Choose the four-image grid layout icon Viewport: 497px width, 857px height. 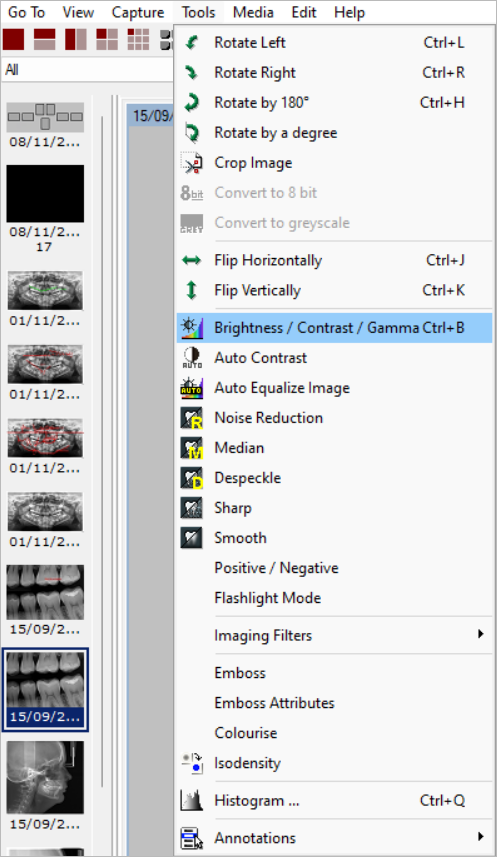coord(107,39)
